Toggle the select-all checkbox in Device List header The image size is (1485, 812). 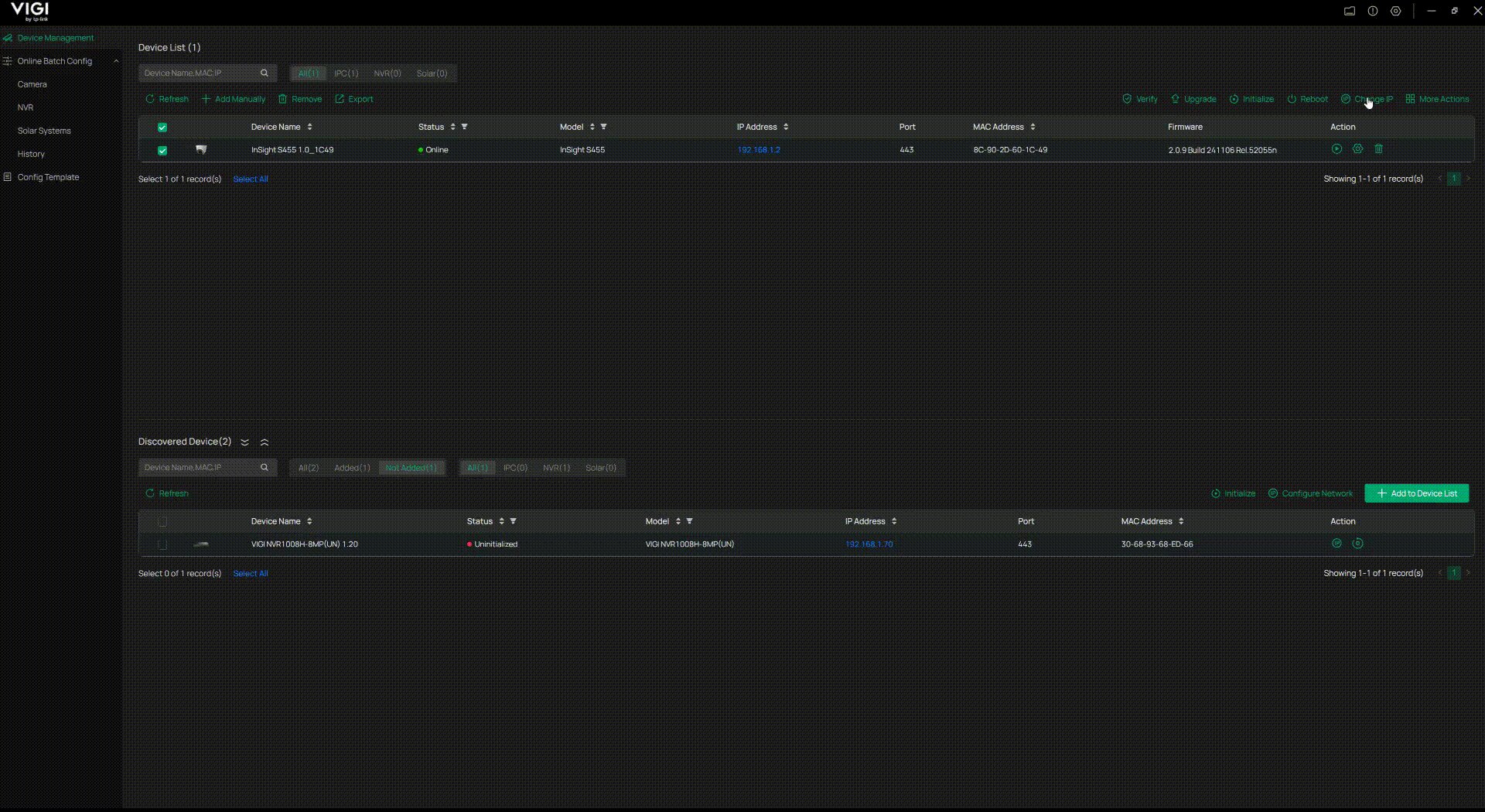tap(162, 128)
